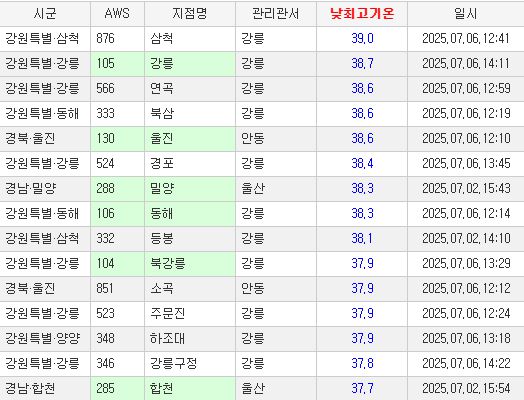Select station name 삼척 with AWS 876
The width and height of the screenshot is (524, 400).
coord(161,38)
